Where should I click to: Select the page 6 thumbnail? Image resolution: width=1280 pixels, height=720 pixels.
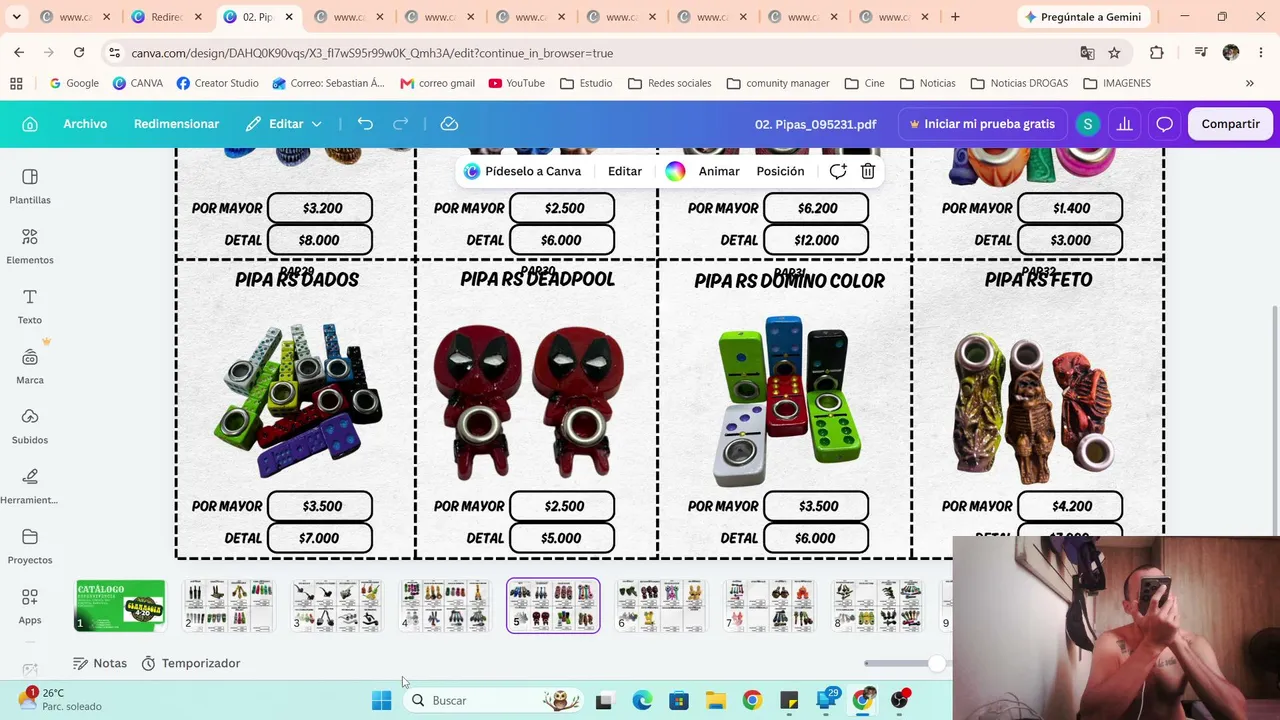[x=660, y=606]
